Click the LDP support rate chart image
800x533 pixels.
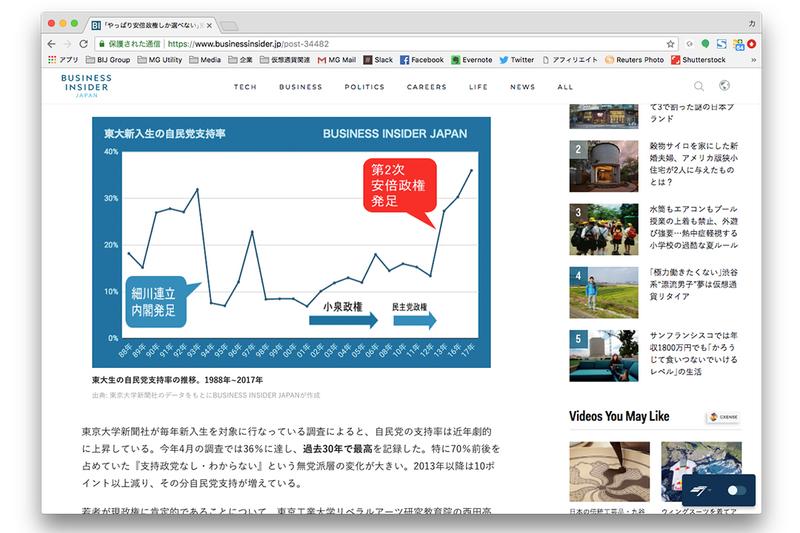[291, 242]
